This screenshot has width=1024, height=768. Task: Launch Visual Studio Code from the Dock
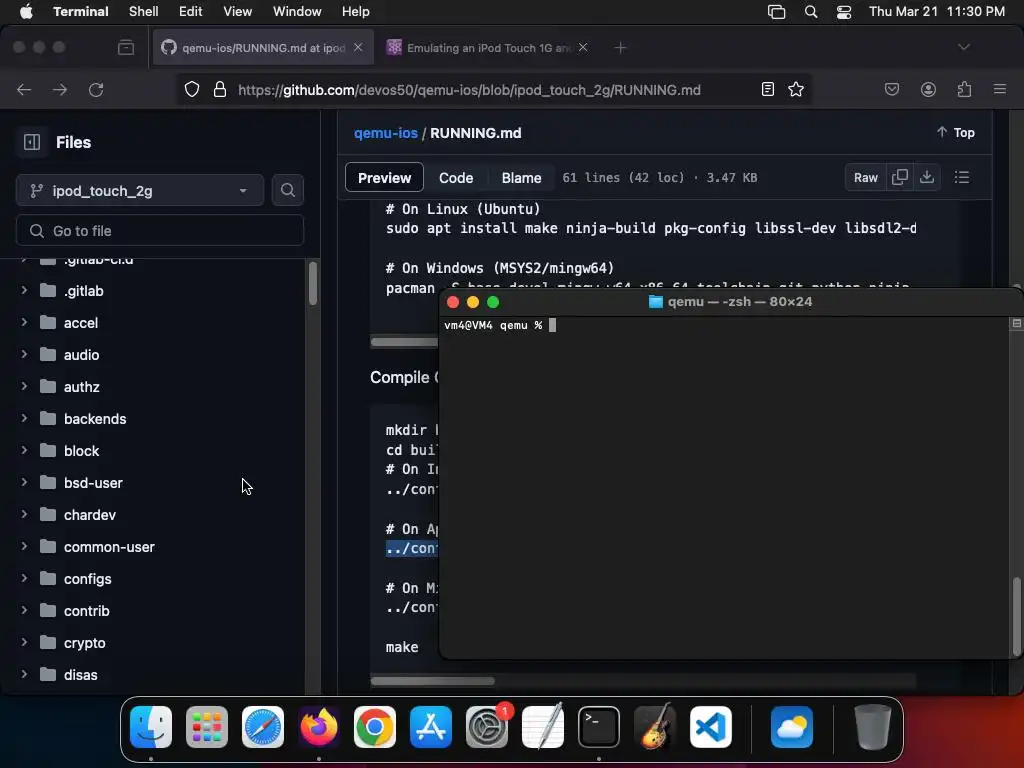click(x=711, y=727)
